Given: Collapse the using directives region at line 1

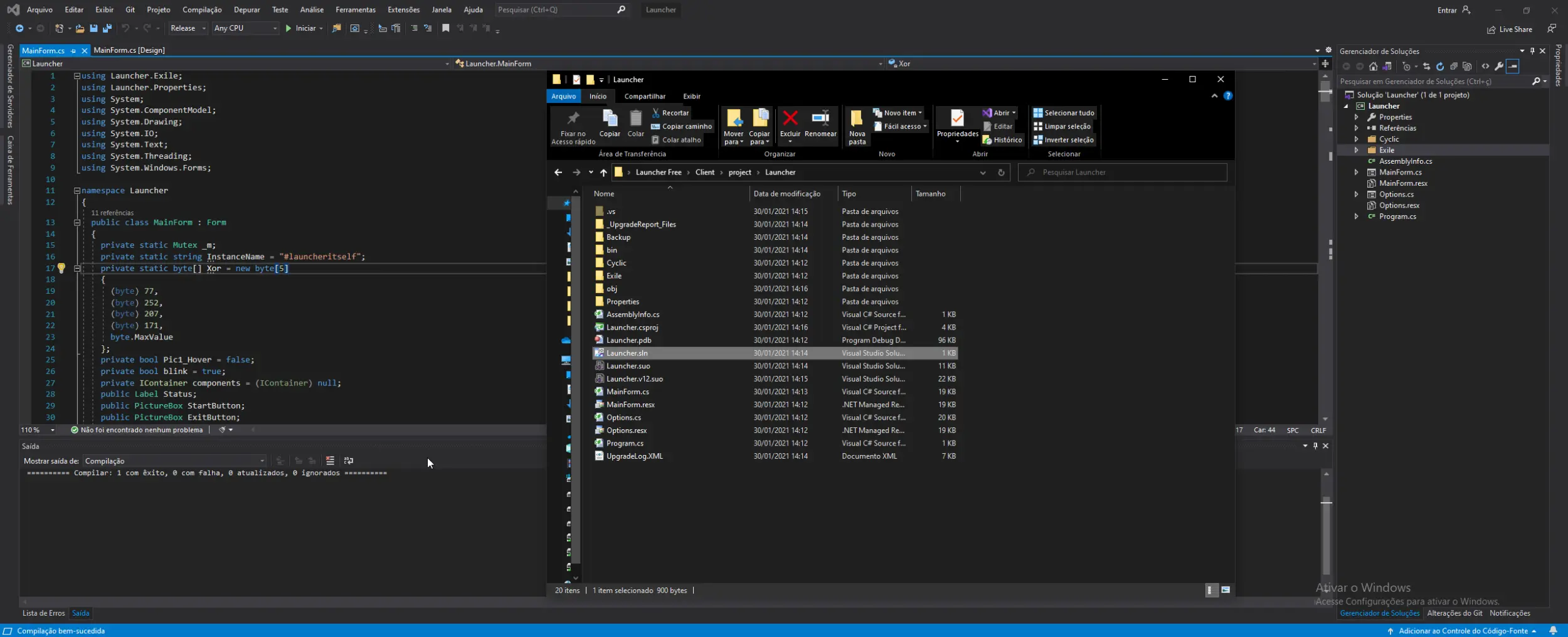Looking at the screenshot, I should tap(77, 76).
